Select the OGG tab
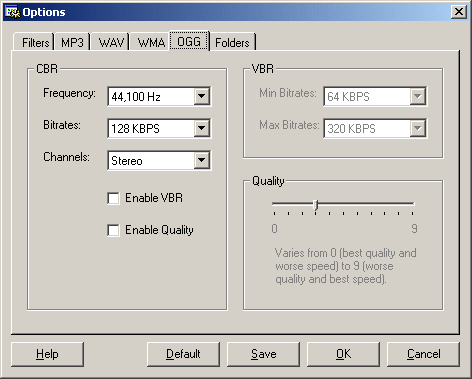Image resolution: width=472 pixels, height=379 pixels. [x=189, y=42]
